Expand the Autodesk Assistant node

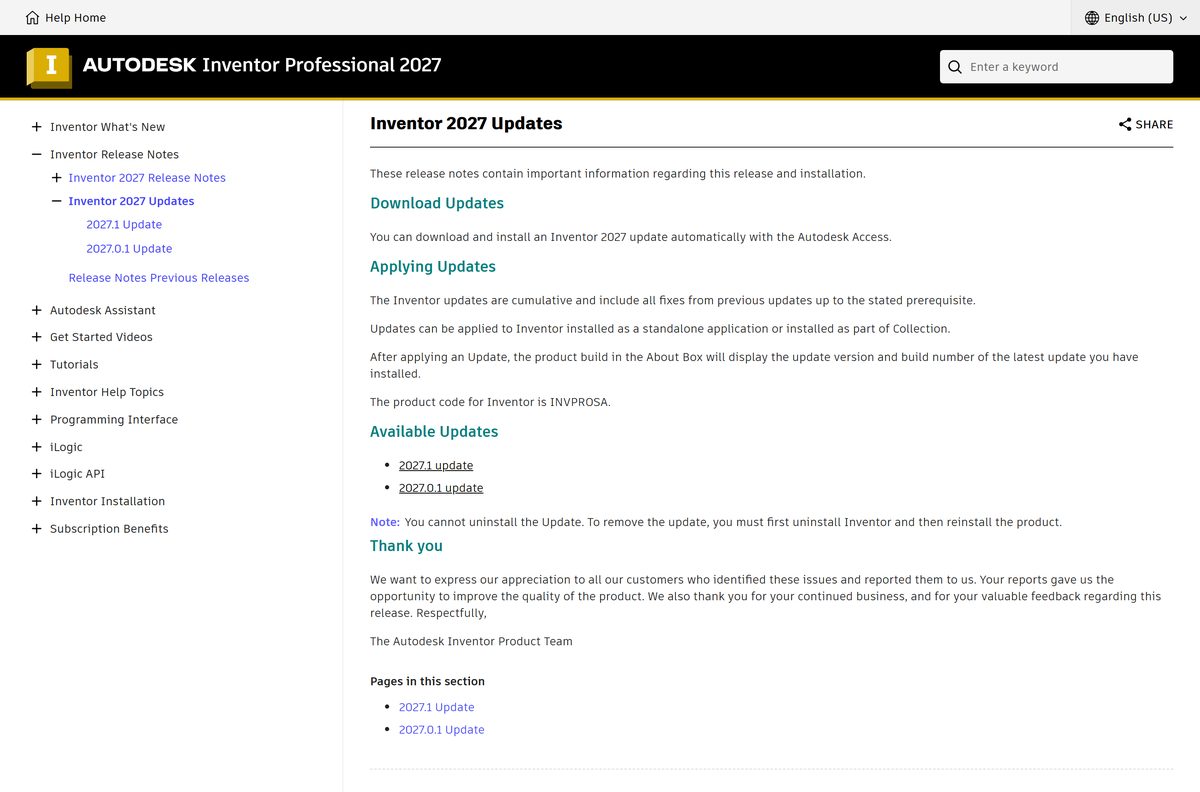tap(37, 310)
